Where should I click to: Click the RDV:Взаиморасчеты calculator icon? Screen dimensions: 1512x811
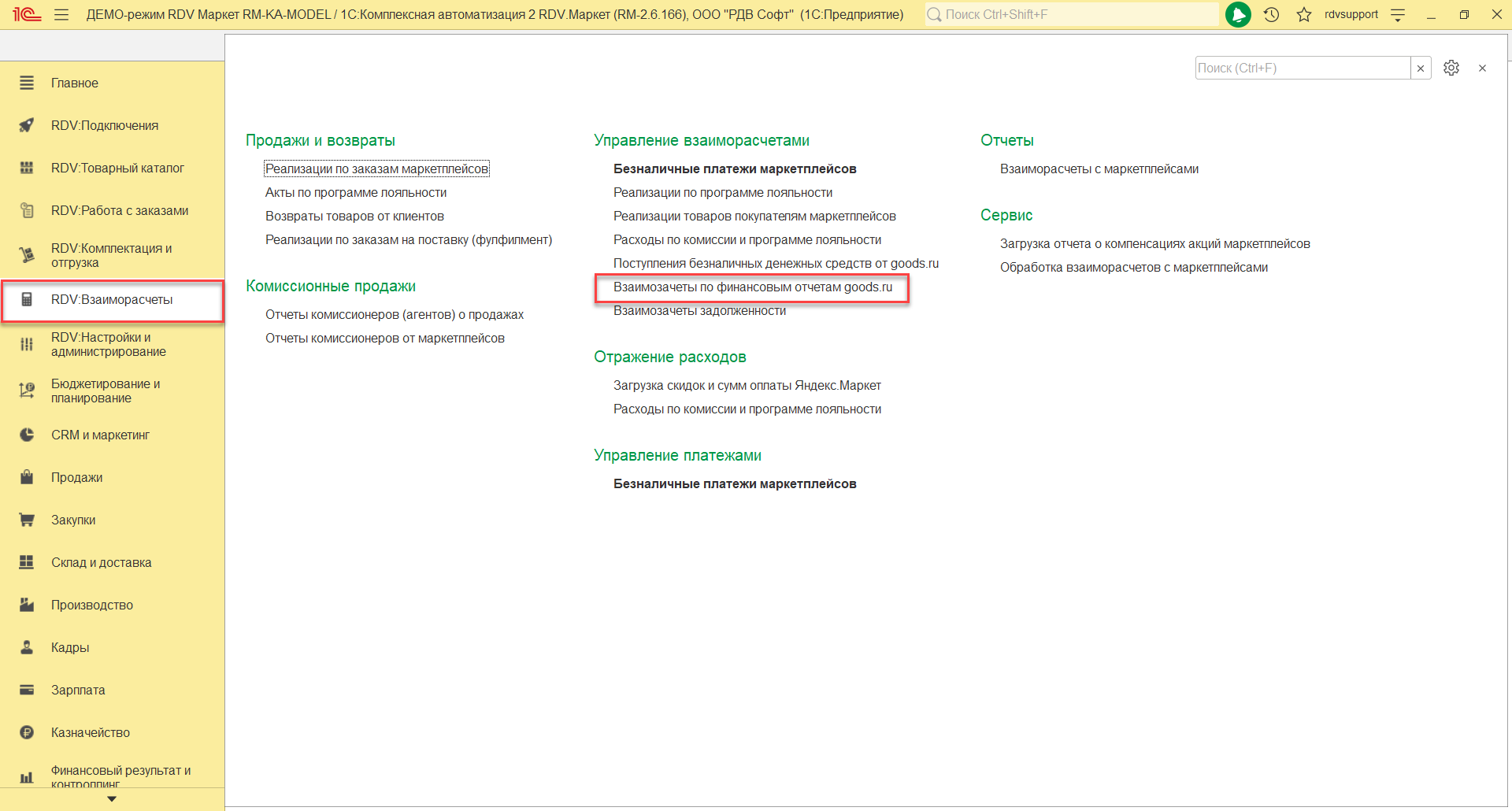pyautogui.click(x=27, y=299)
